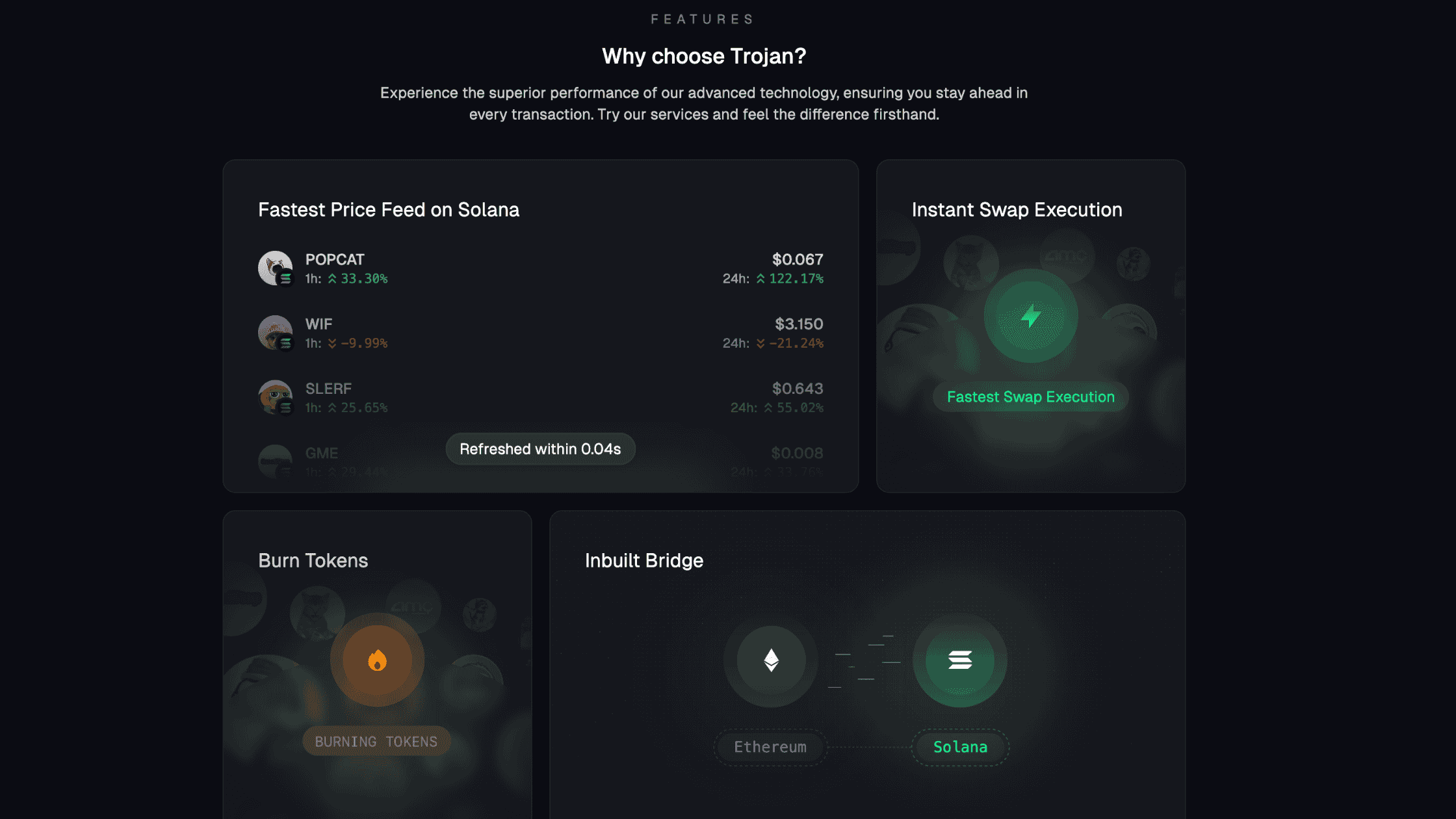Click the $0.008 GME price
This screenshot has width=1456, height=819.
[x=797, y=453]
